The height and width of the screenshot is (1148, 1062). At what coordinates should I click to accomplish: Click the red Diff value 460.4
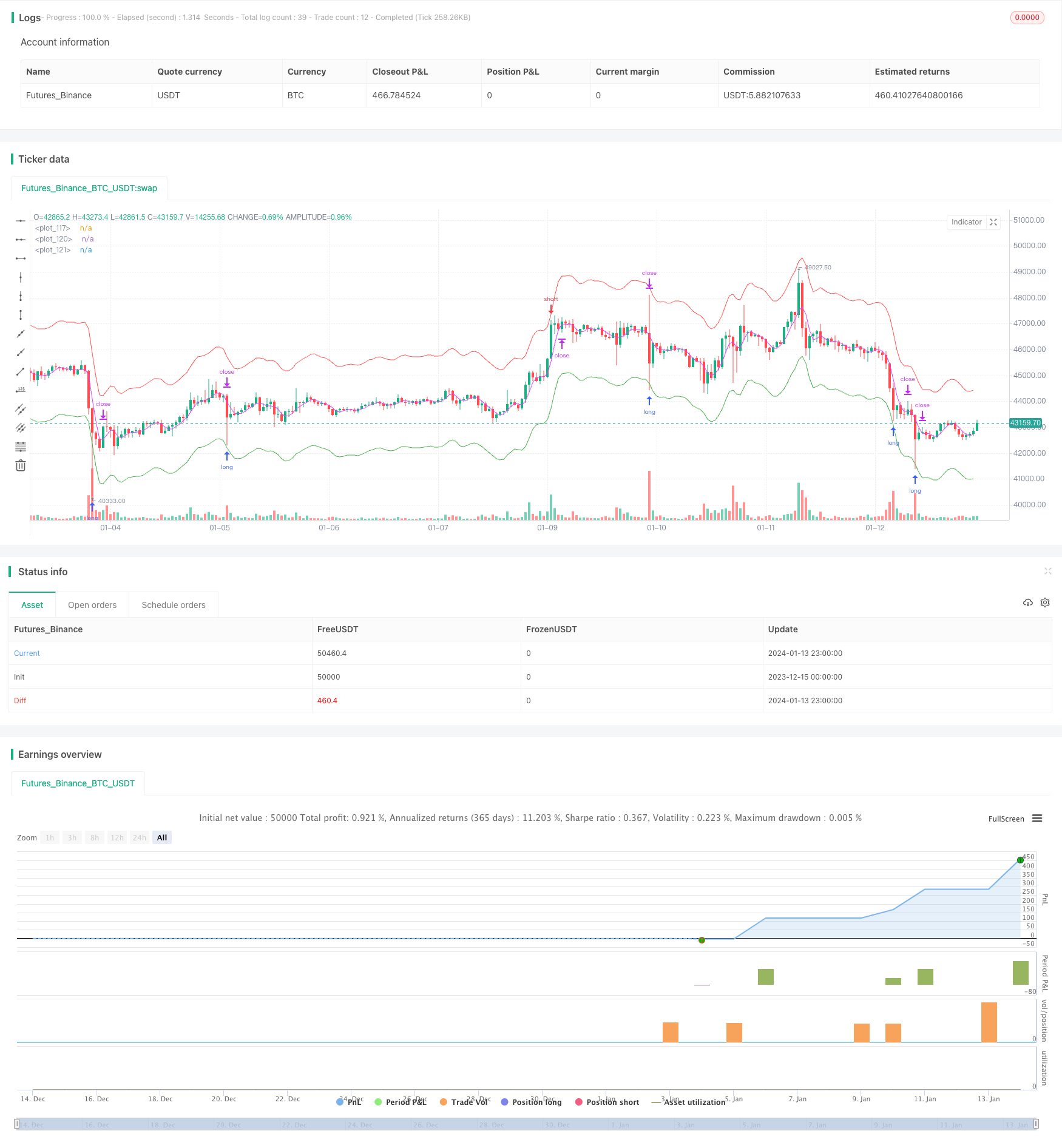tap(327, 701)
